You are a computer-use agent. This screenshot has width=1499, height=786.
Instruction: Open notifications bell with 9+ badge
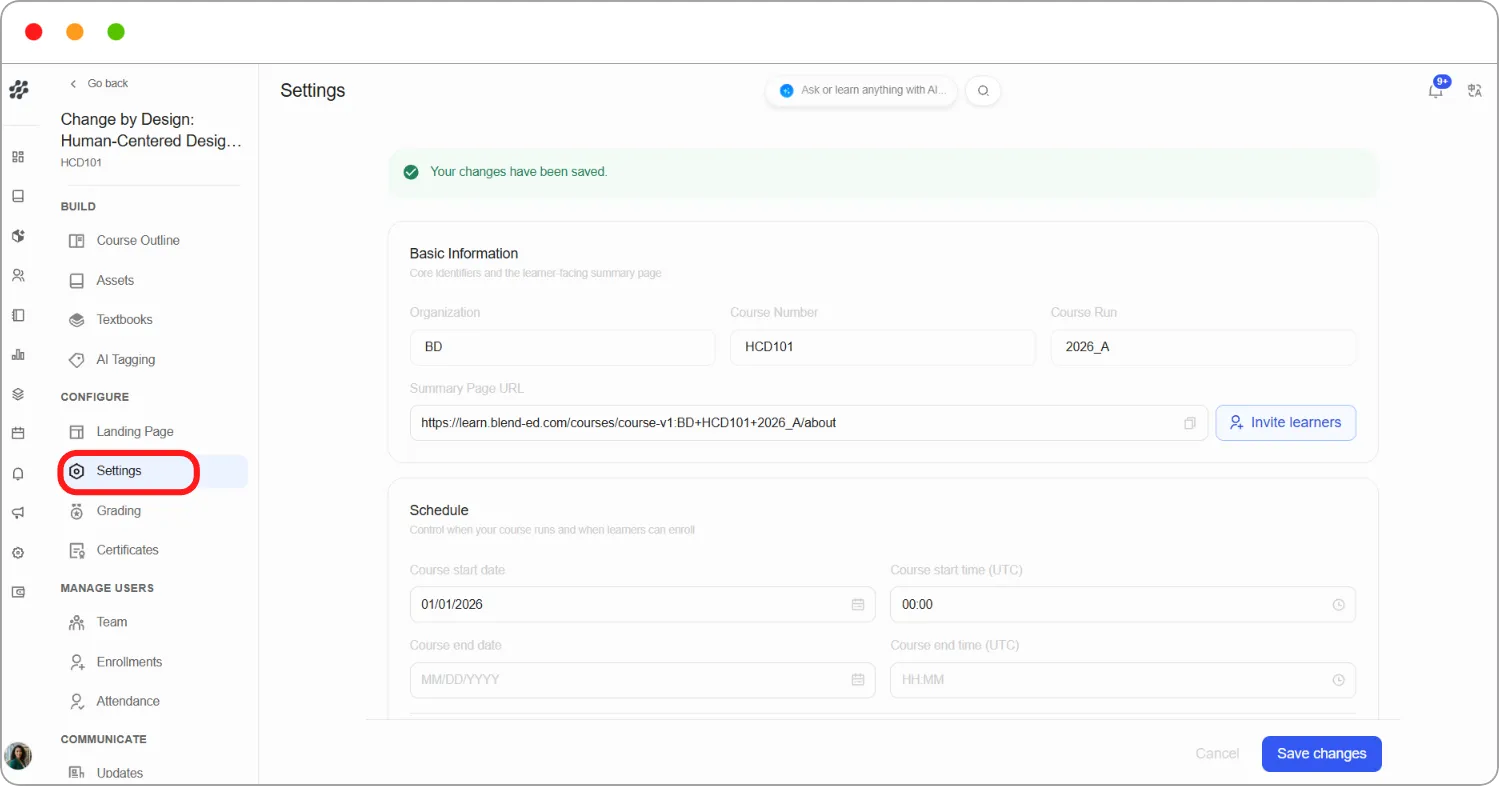(1436, 90)
